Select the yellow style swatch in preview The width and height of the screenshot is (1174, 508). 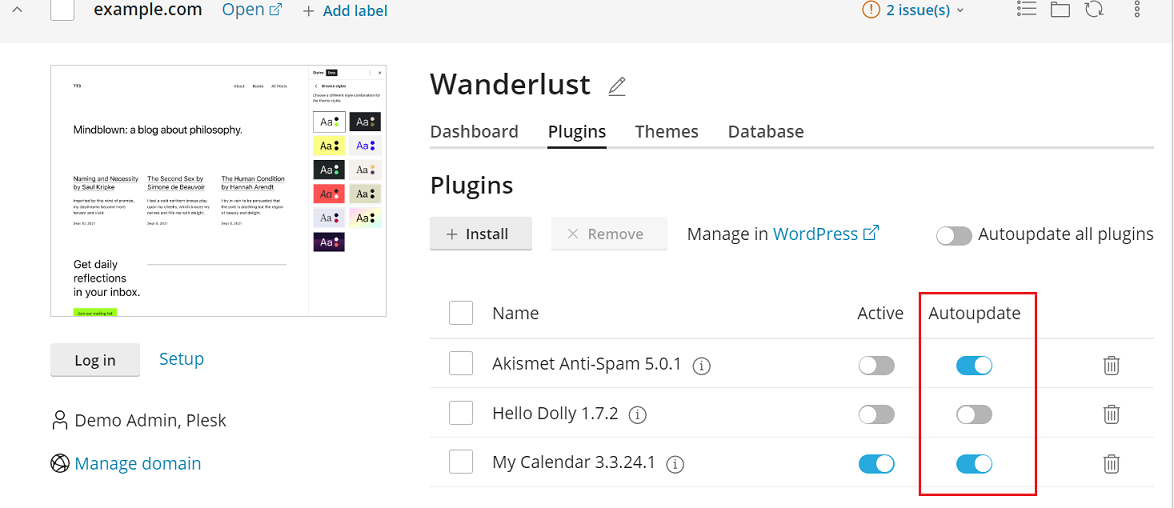329,146
